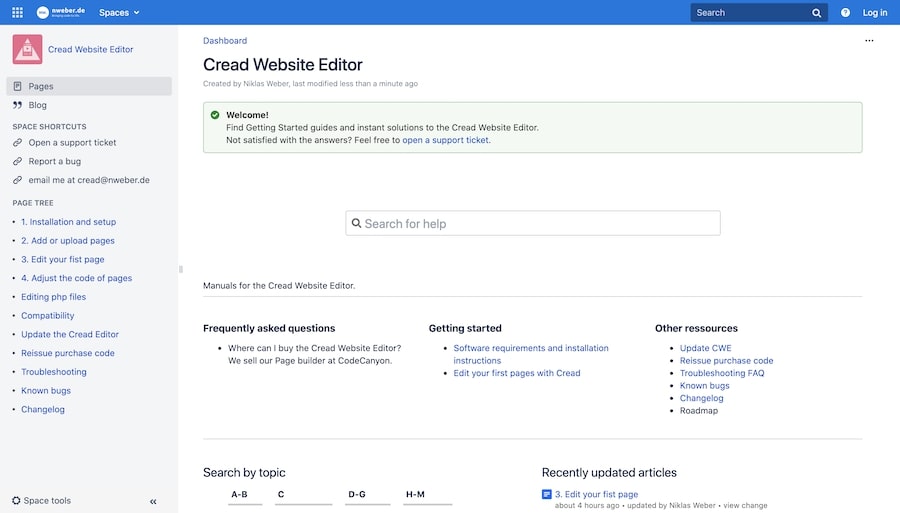The height and width of the screenshot is (513, 900).
Task: Open Known bugs under Other ressources
Action: click(704, 386)
